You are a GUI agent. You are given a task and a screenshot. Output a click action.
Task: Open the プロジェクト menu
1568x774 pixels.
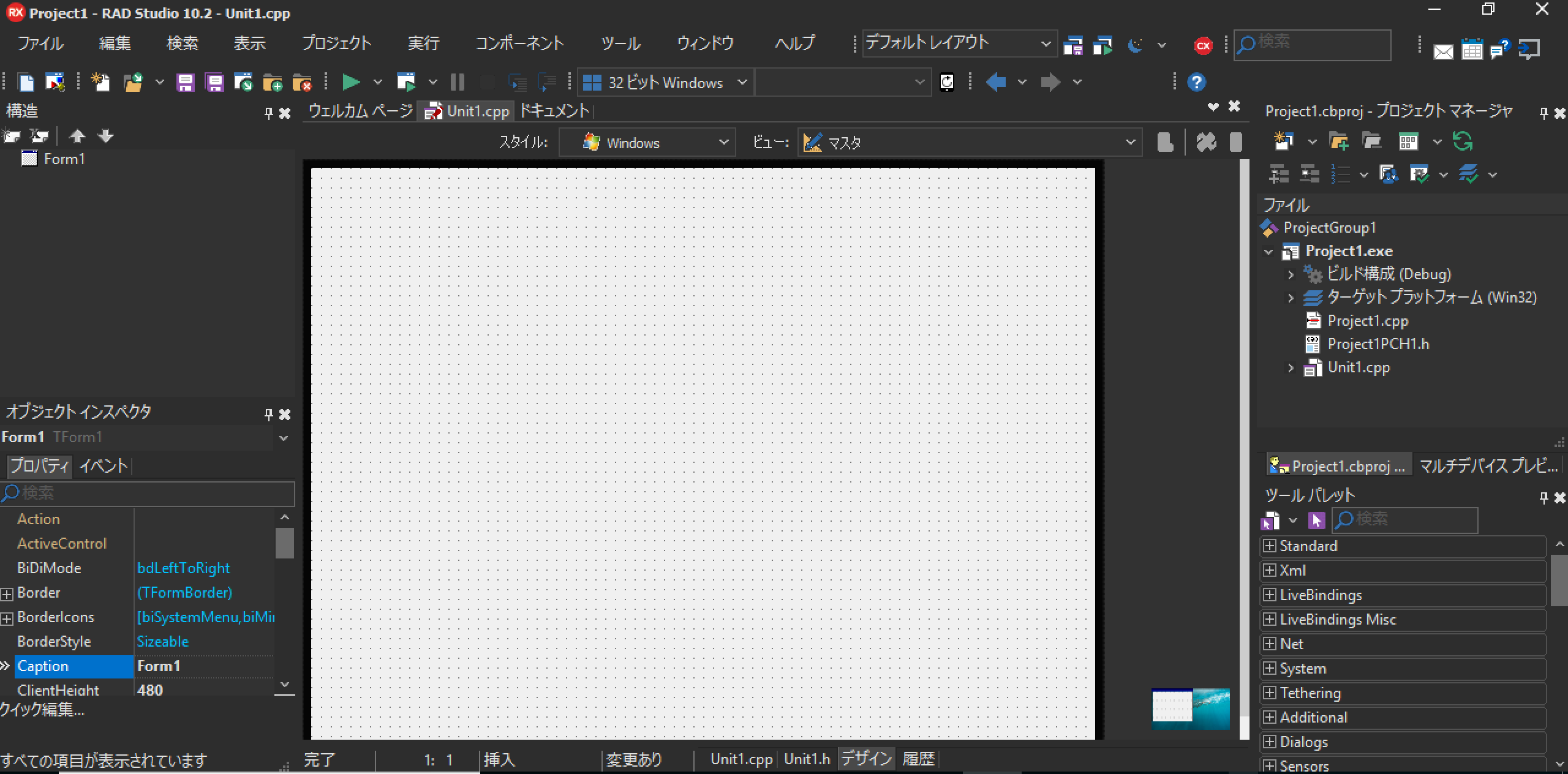(336, 43)
